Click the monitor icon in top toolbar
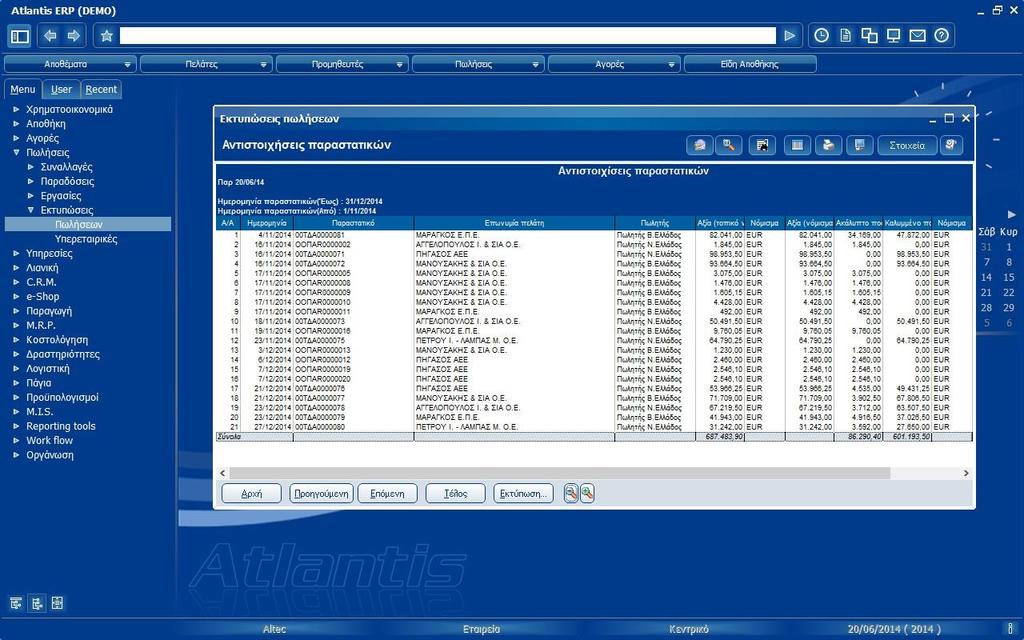 coord(893,36)
